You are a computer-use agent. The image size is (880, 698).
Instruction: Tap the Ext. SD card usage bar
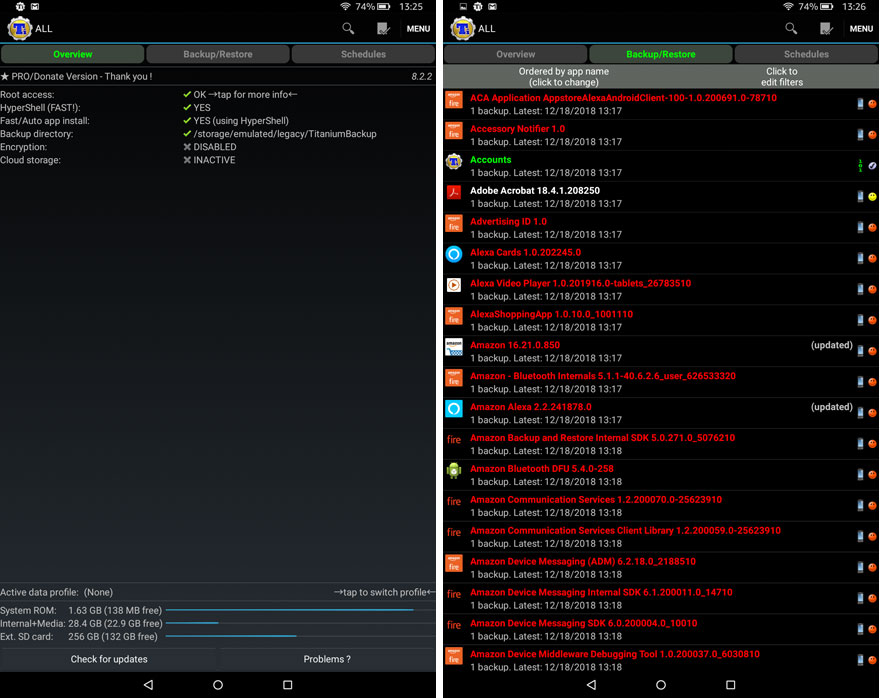click(x=300, y=636)
